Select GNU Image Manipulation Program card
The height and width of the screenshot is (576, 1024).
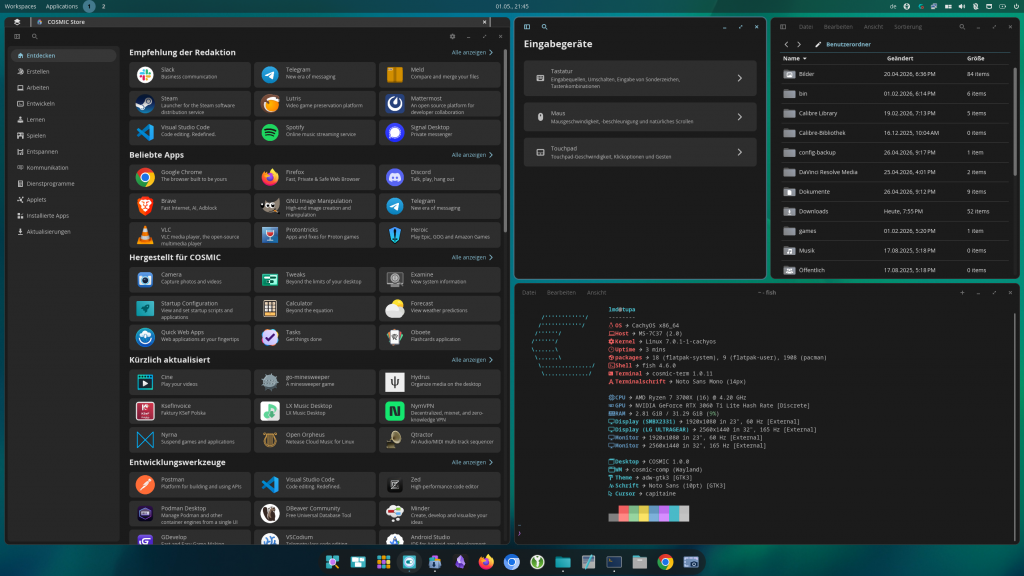click(x=314, y=206)
